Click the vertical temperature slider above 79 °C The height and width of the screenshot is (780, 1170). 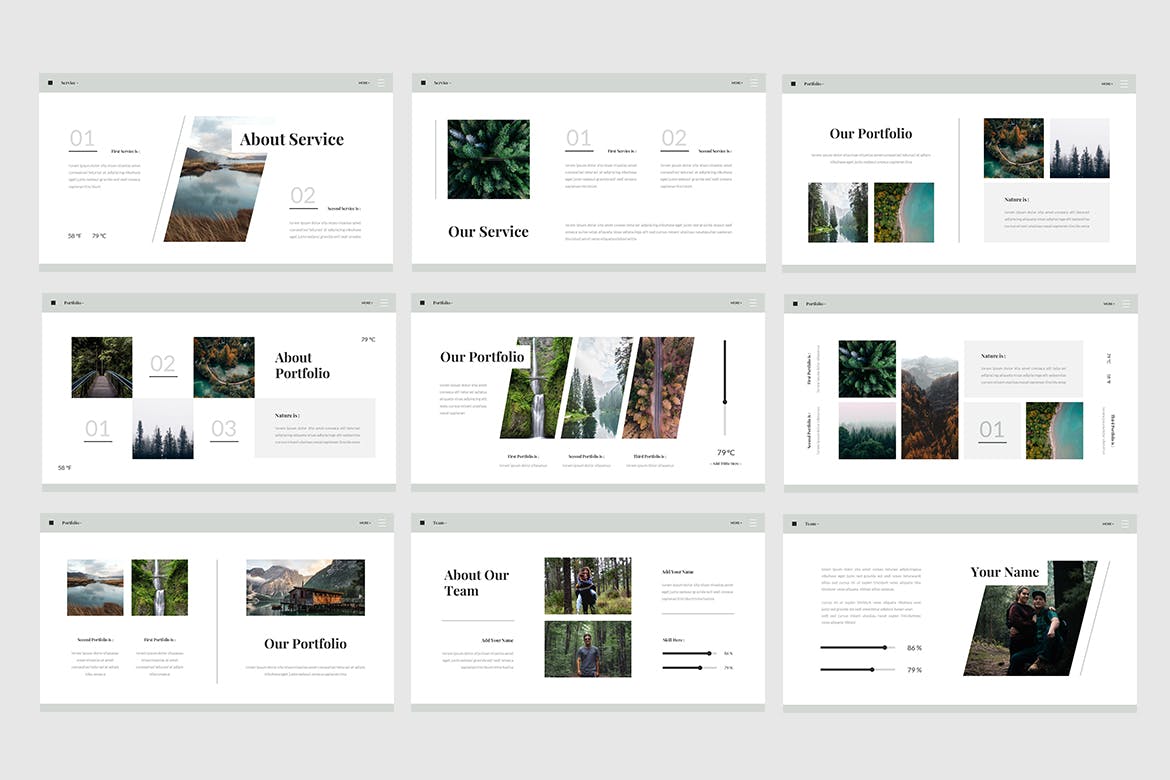(x=725, y=387)
